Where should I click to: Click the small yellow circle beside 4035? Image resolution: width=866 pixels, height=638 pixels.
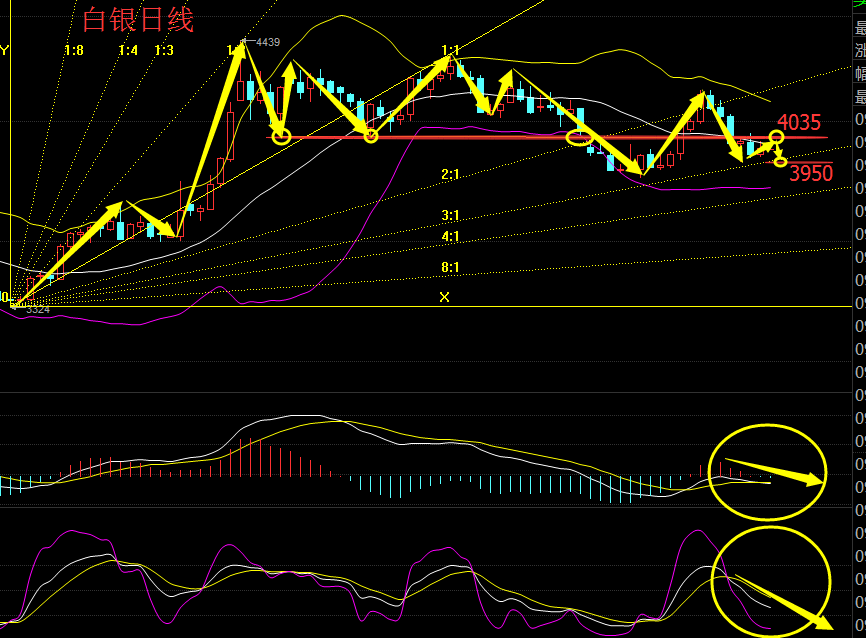coord(776,136)
